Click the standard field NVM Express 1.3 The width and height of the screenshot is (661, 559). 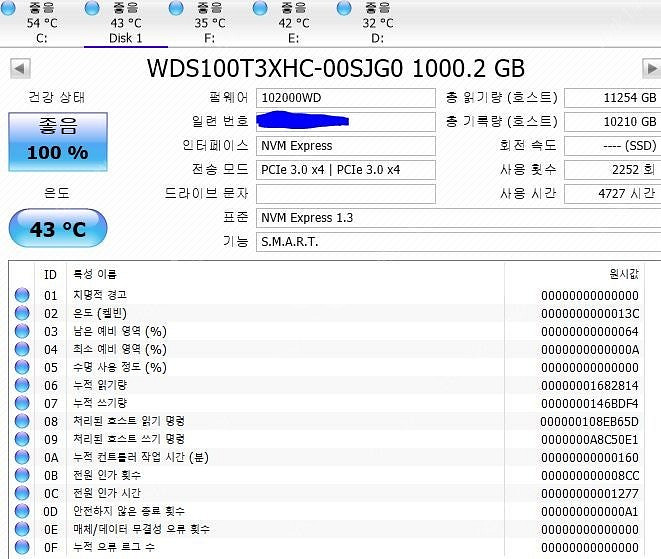point(459,218)
